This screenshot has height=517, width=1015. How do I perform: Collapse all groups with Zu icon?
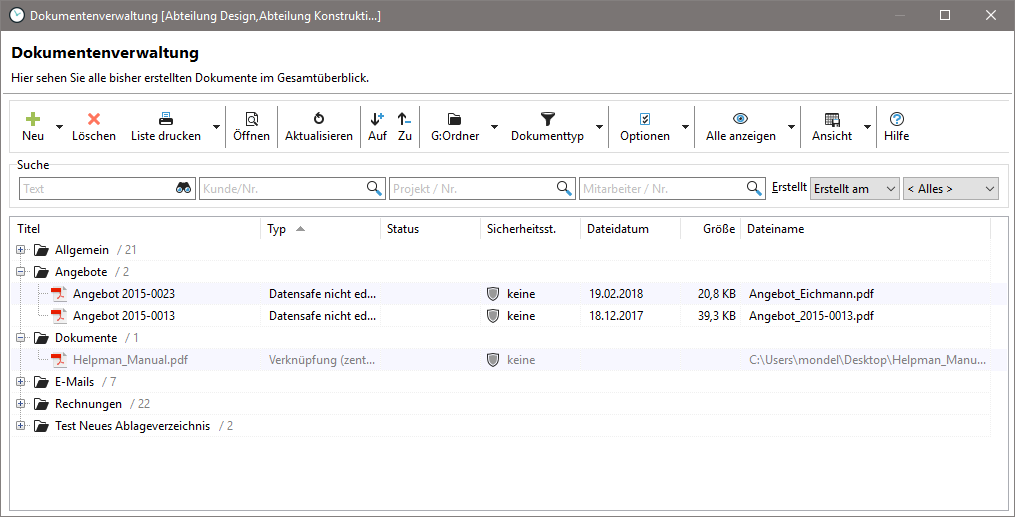tap(404, 118)
